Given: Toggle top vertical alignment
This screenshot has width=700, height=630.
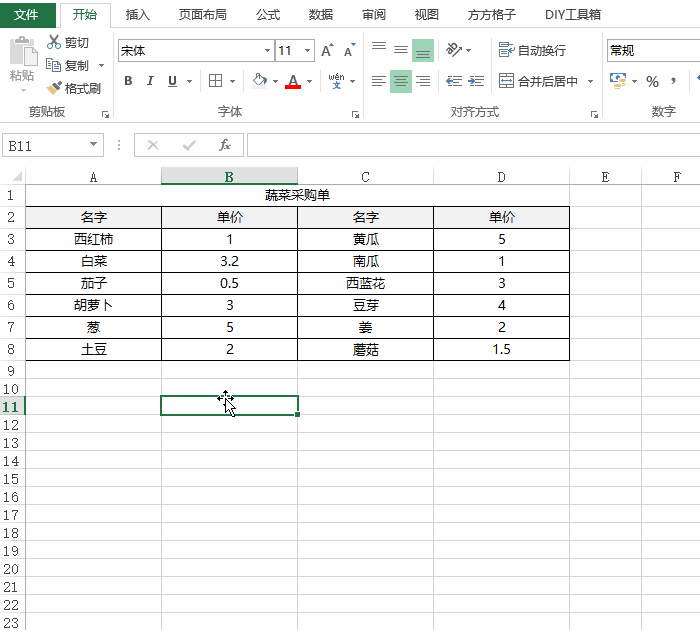Looking at the screenshot, I should point(379,50).
